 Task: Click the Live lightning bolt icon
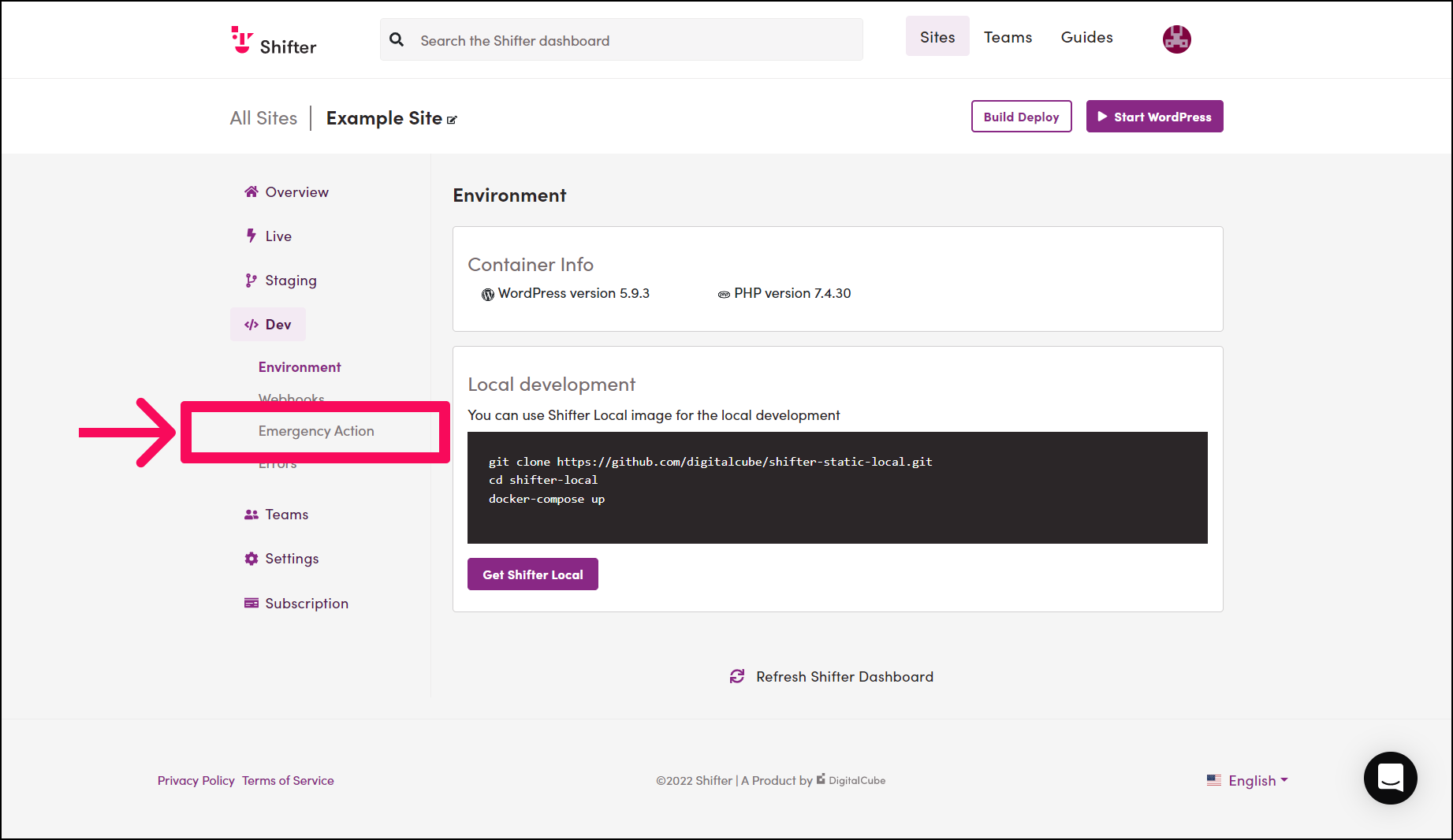(251, 236)
